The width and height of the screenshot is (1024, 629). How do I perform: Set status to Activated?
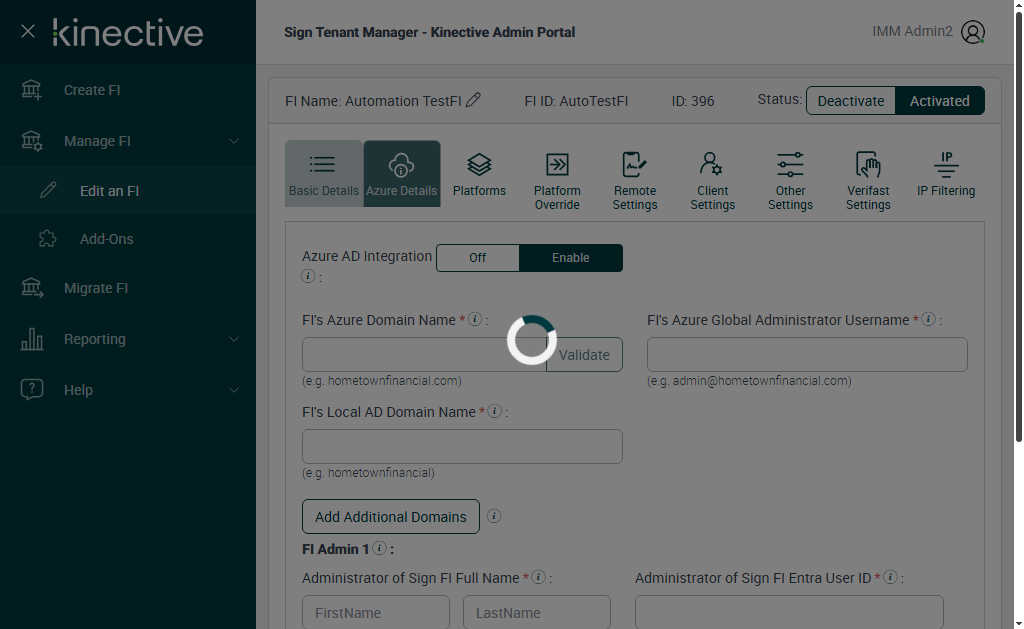point(940,101)
